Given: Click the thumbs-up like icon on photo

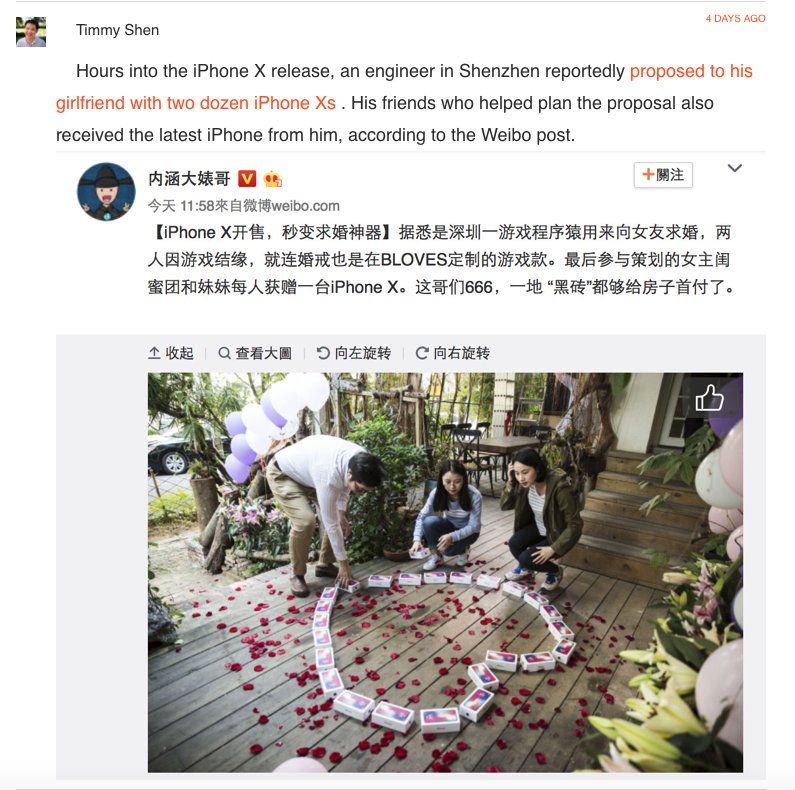Looking at the screenshot, I should [x=709, y=398].
